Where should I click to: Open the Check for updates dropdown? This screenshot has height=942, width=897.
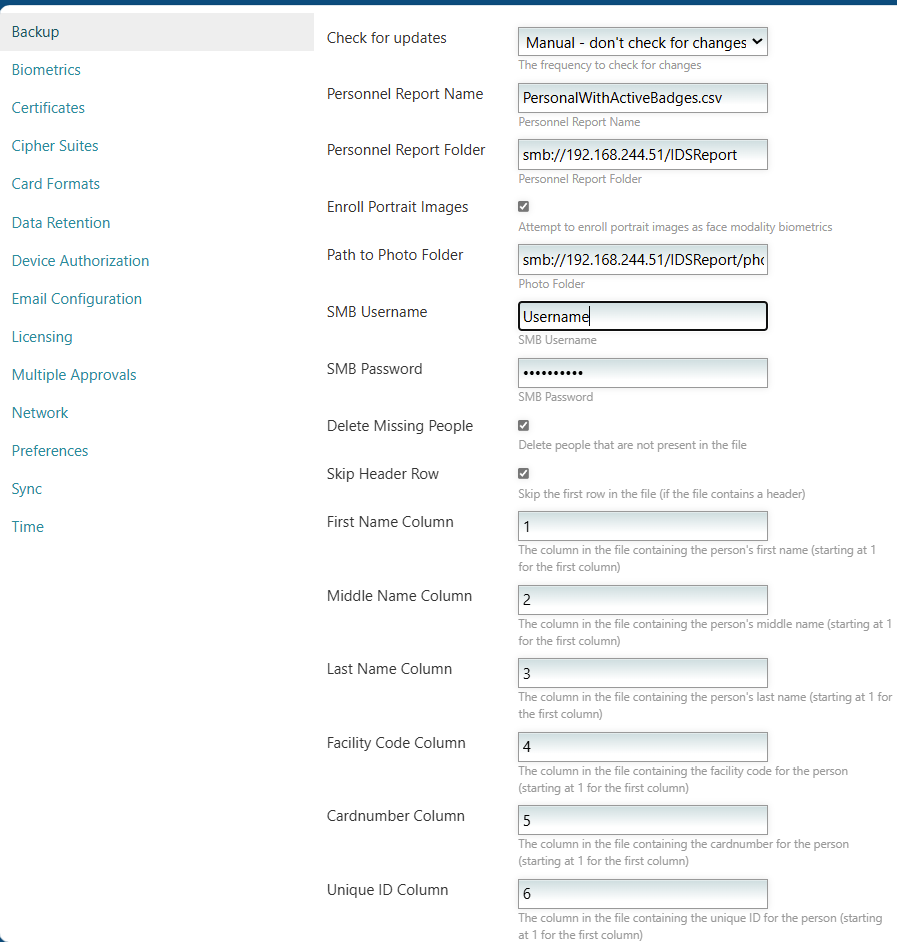click(642, 42)
